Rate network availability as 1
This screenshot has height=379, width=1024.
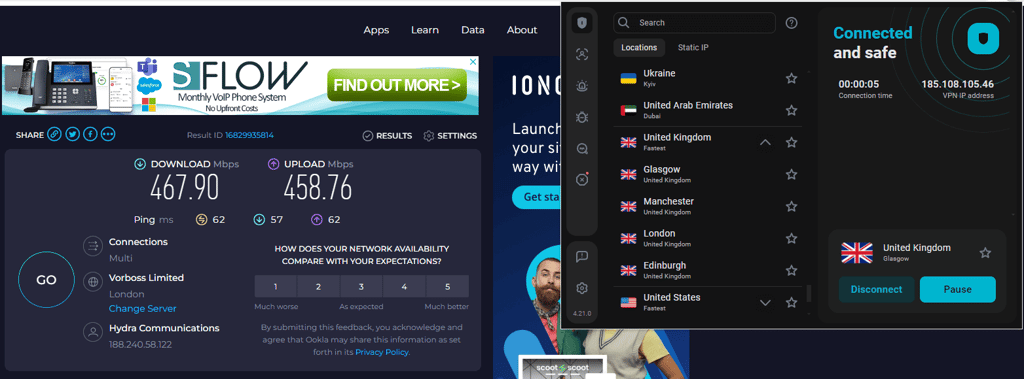coord(276,286)
